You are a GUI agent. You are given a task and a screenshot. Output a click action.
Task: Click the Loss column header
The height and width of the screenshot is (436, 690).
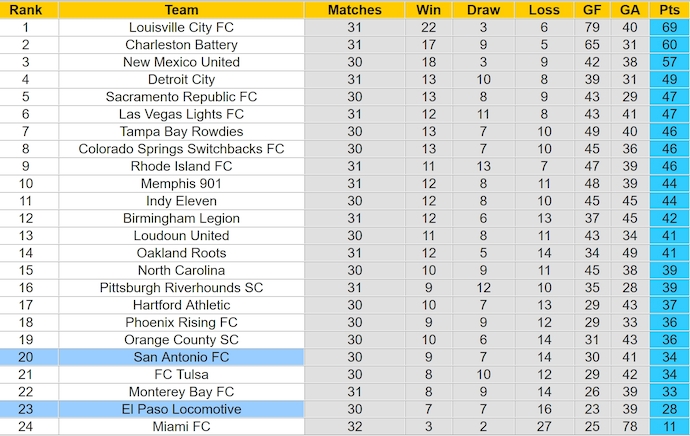coord(544,10)
